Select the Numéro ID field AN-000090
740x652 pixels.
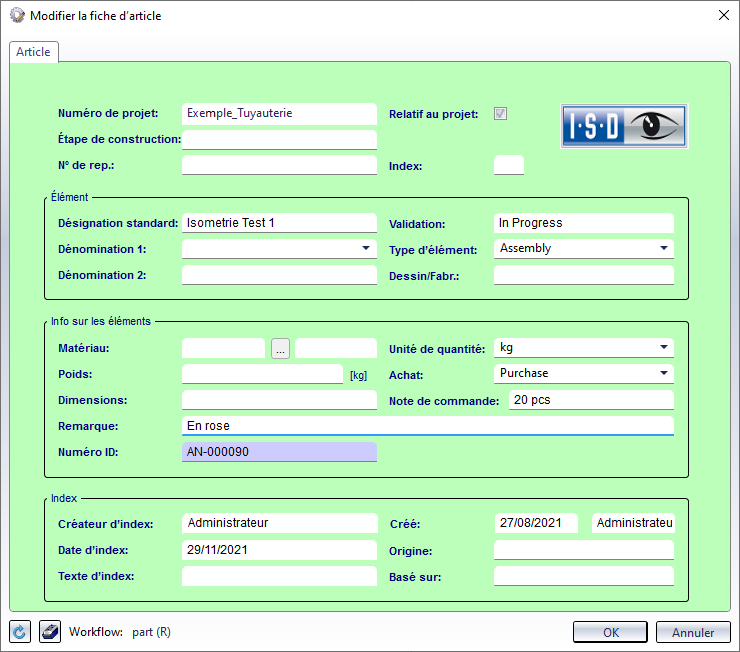(x=279, y=452)
